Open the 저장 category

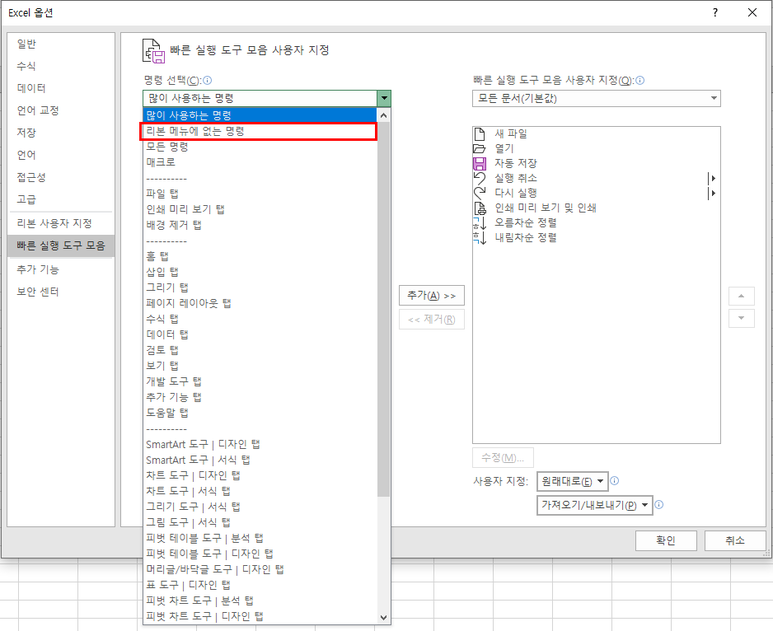[x=61, y=133]
